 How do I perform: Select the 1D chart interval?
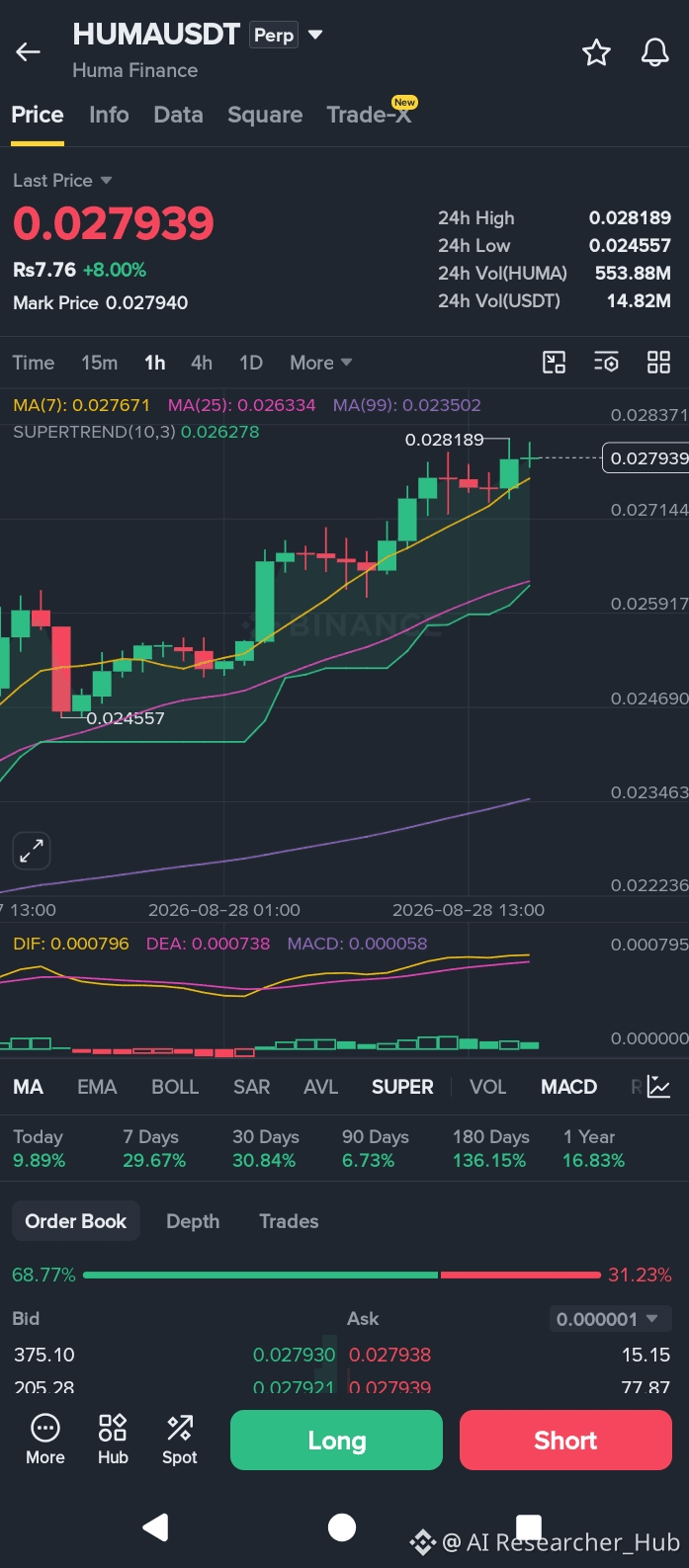[251, 363]
